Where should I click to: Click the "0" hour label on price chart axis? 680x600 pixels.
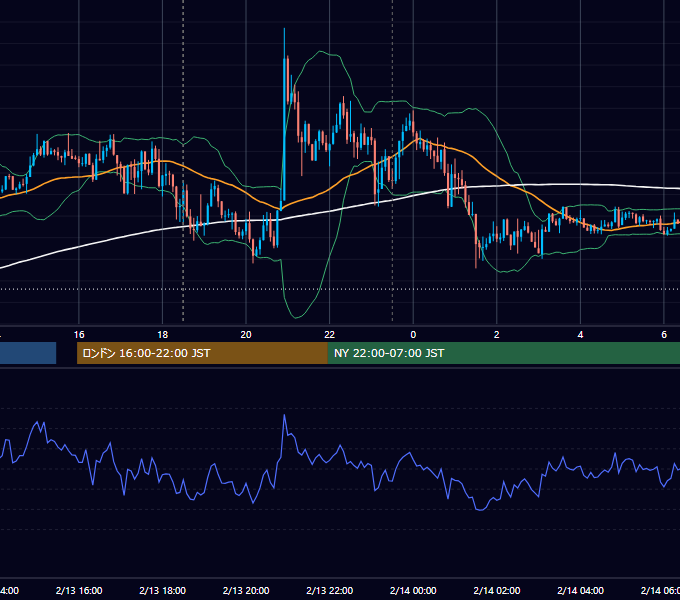[413, 335]
